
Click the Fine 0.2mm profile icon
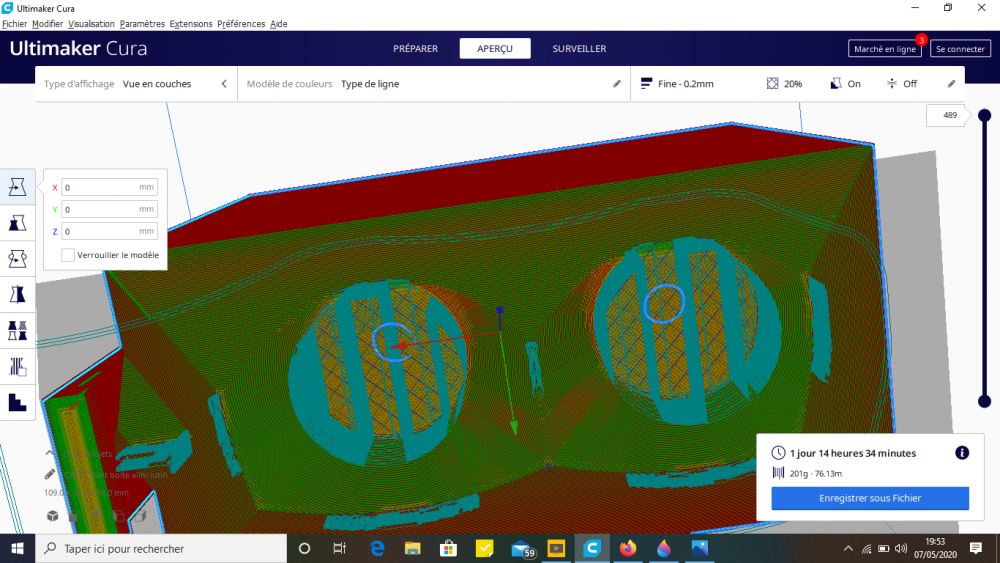pos(646,84)
